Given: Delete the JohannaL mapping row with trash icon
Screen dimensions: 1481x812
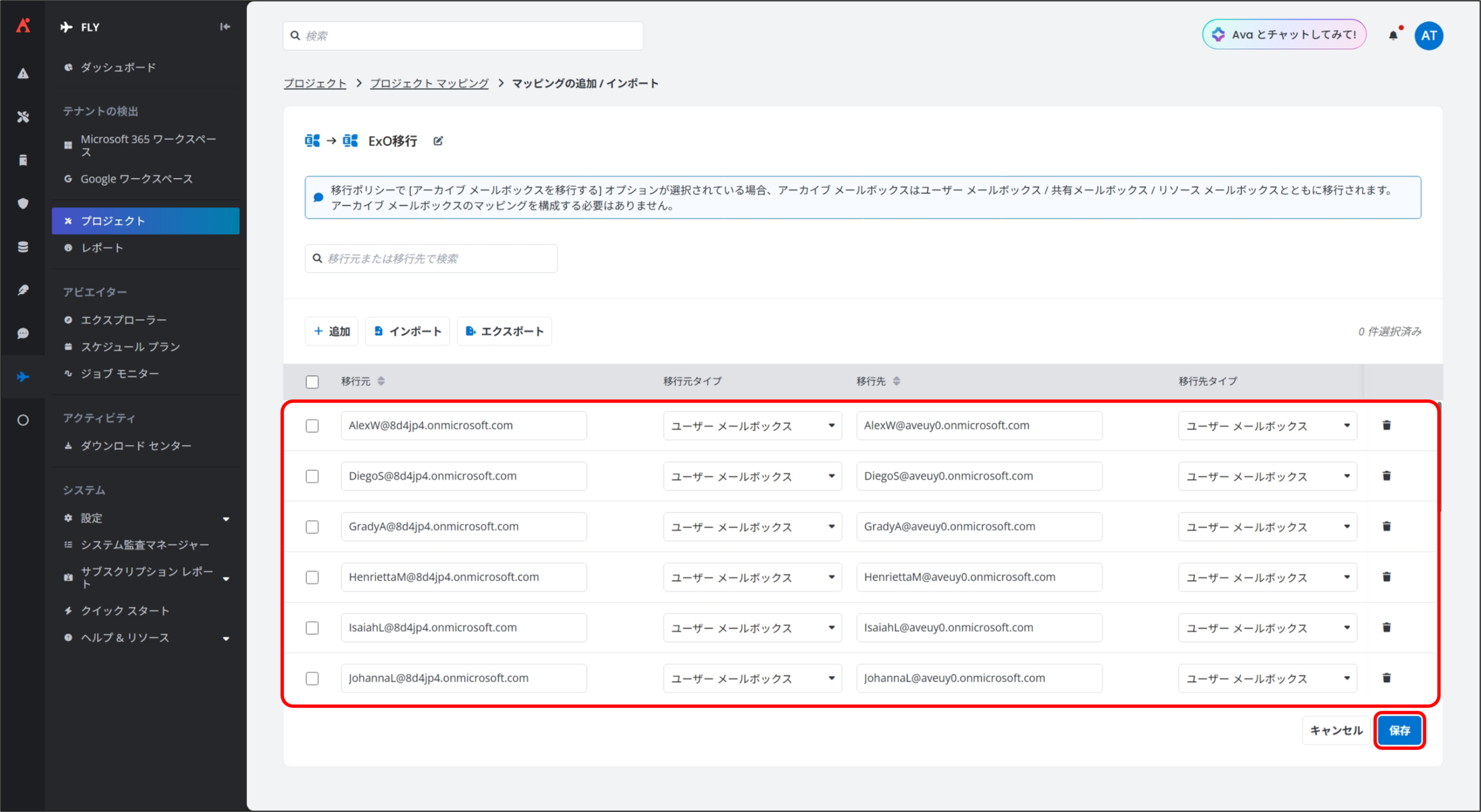Looking at the screenshot, I should point(1386,678).
